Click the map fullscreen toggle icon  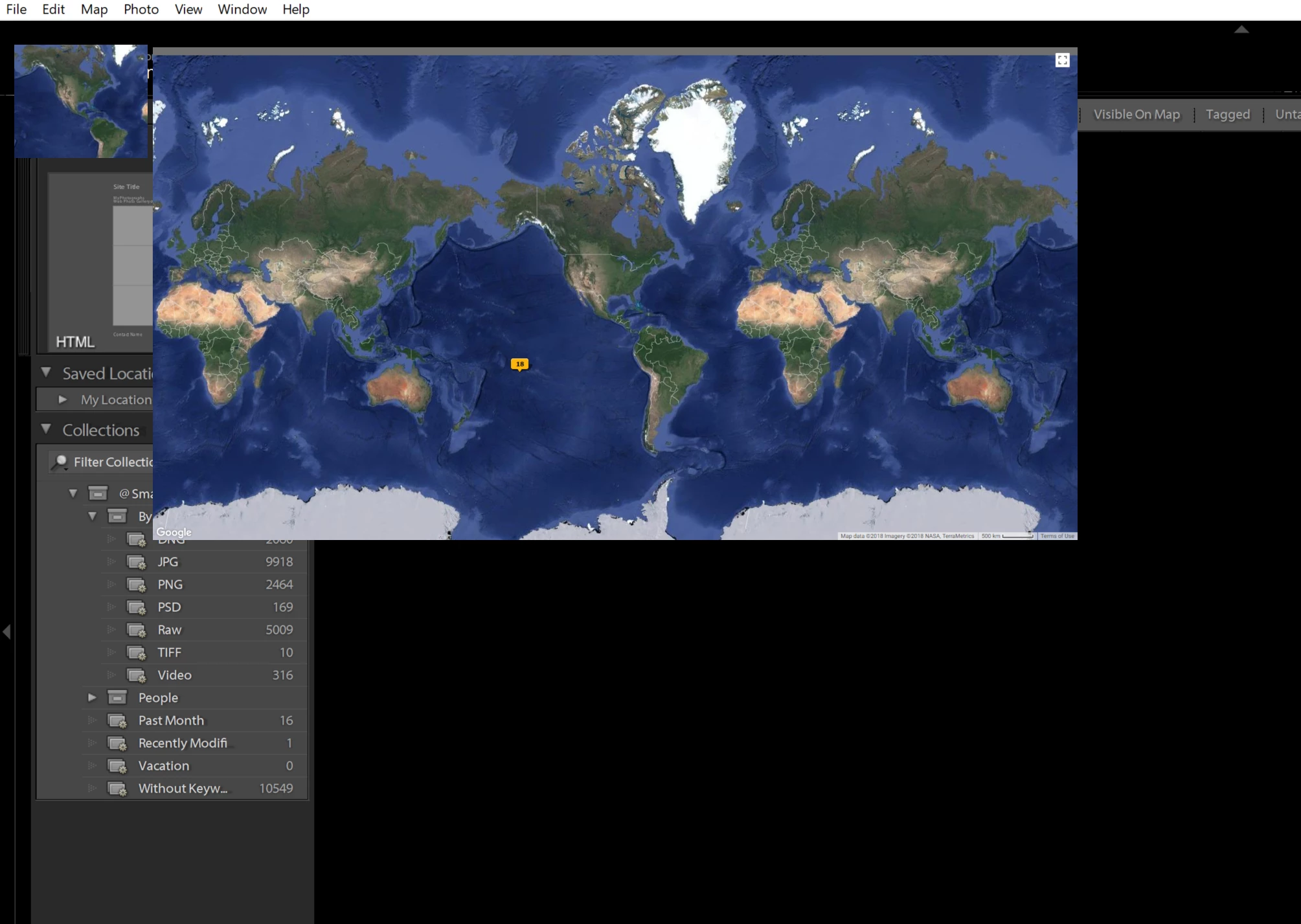click(1062, 60)
